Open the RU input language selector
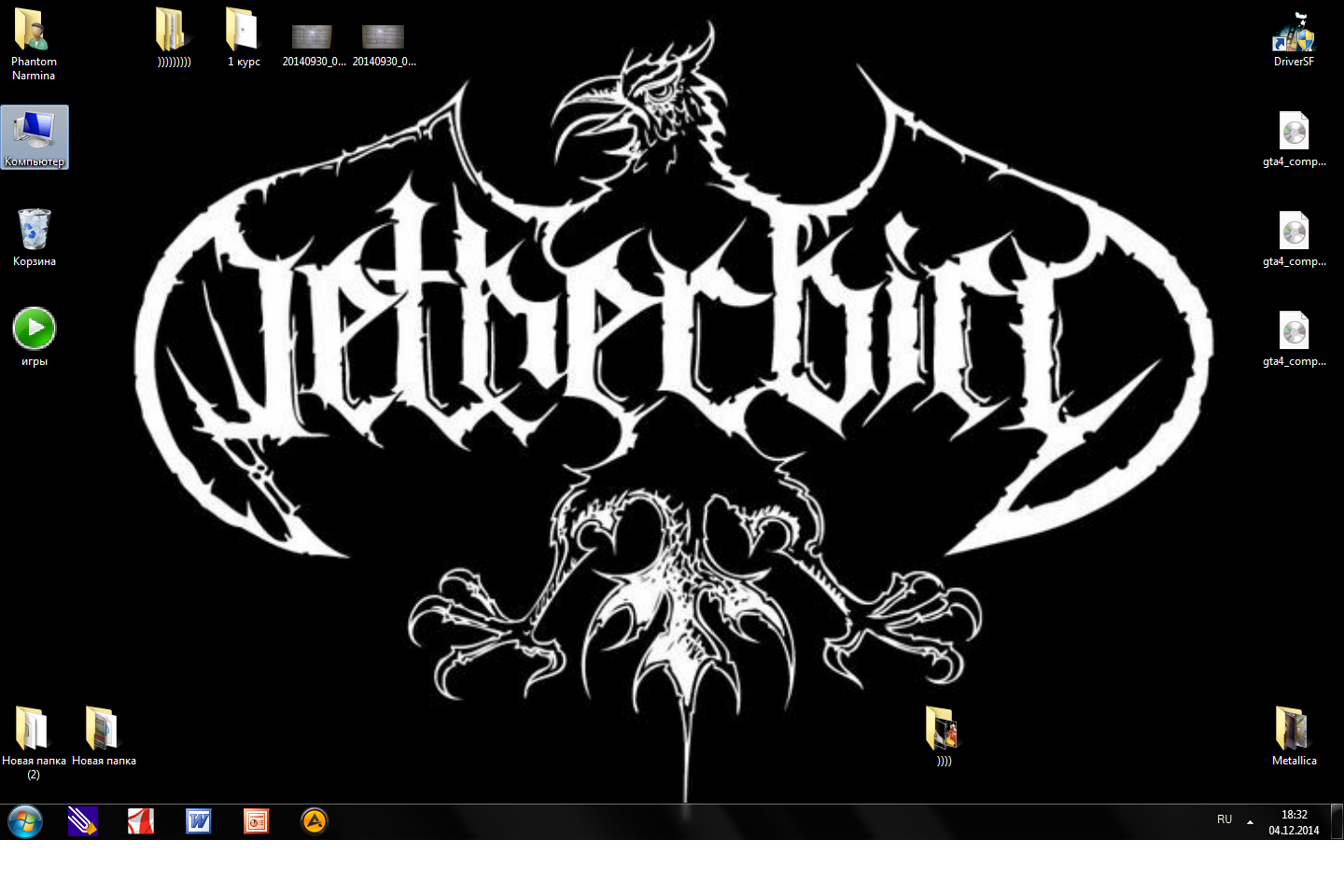 coord(1225,819)
